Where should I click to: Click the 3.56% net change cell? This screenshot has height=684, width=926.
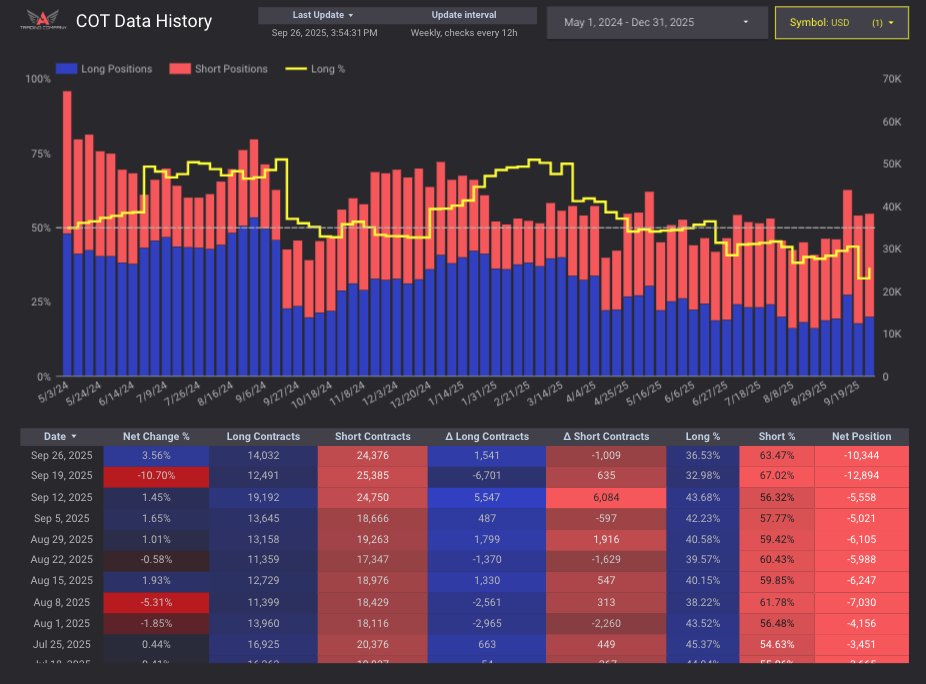(156, 455)
